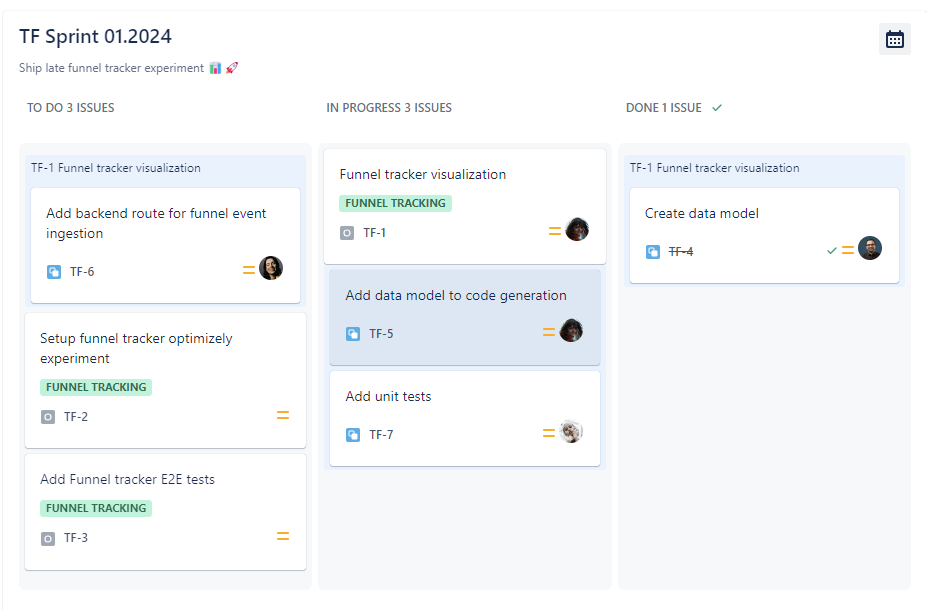Click the story icon beside TF-2

tap(48, 417)
